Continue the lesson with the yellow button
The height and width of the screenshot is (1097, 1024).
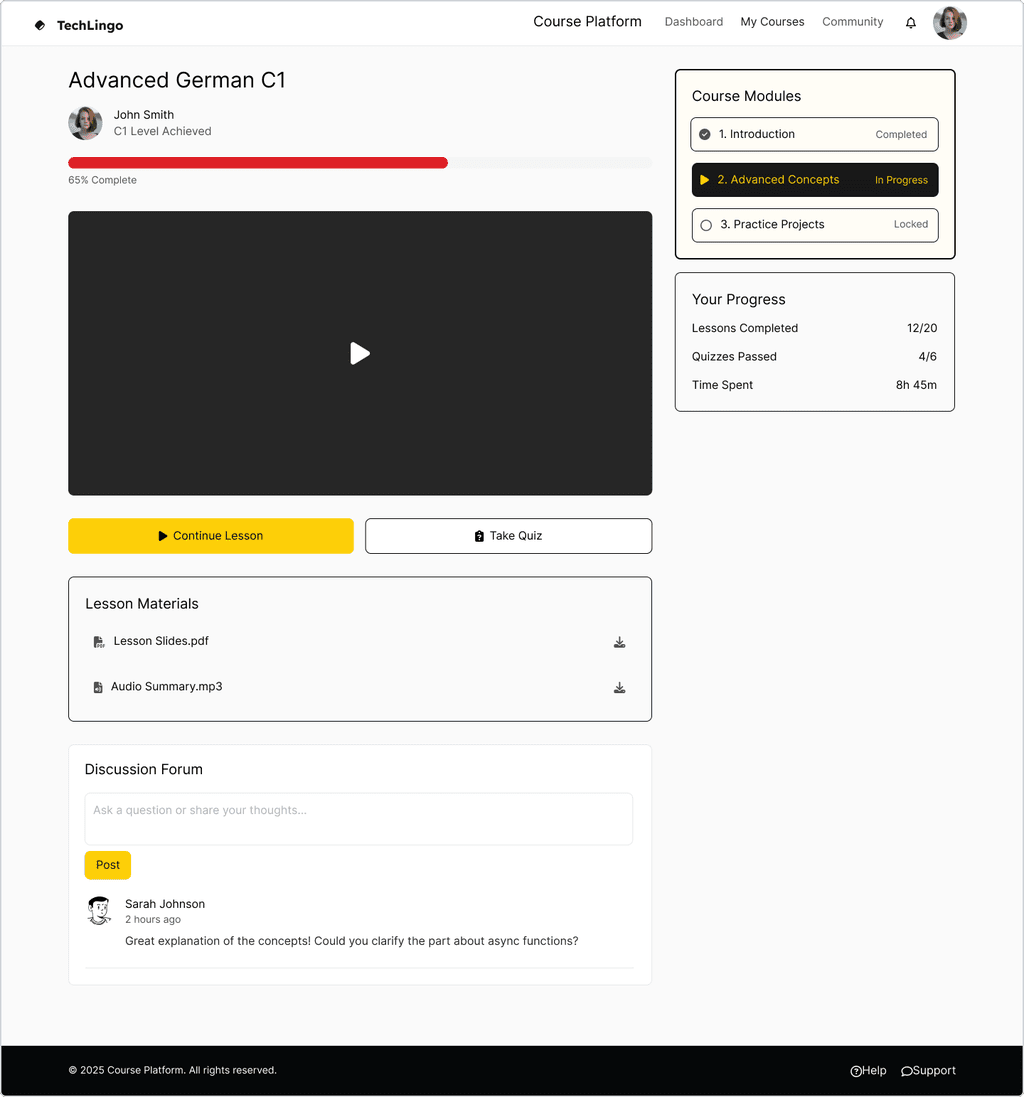tap(211, 536)
